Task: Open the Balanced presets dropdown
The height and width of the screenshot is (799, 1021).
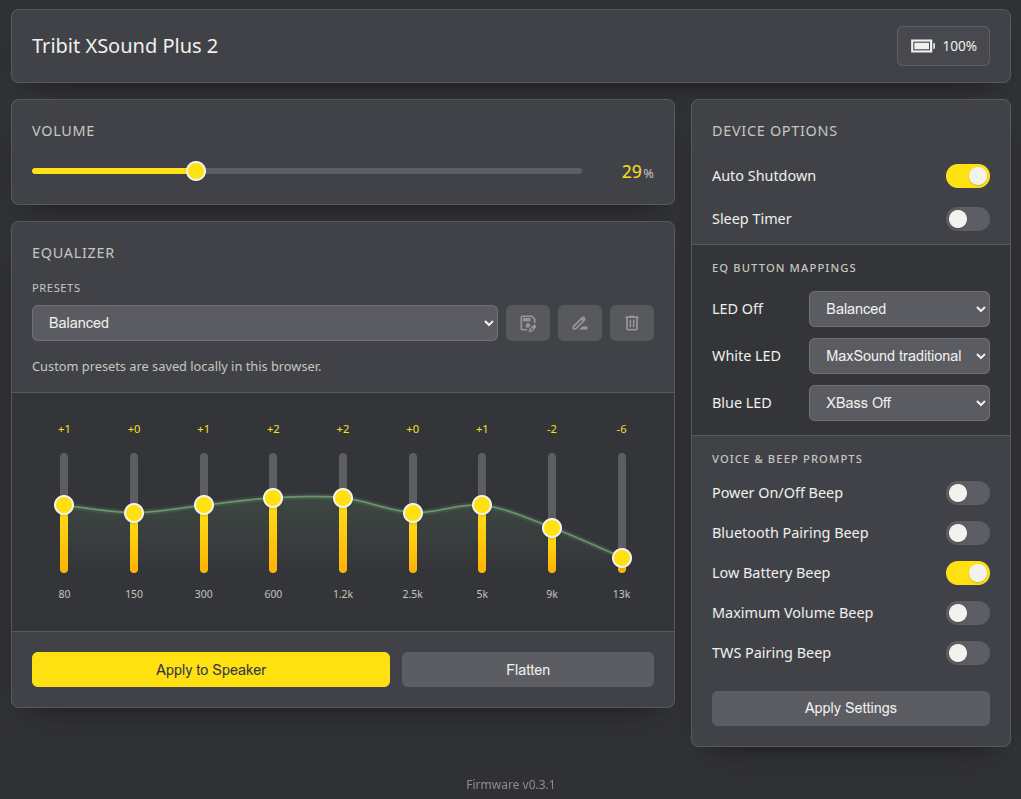Action: coord(264,323)
